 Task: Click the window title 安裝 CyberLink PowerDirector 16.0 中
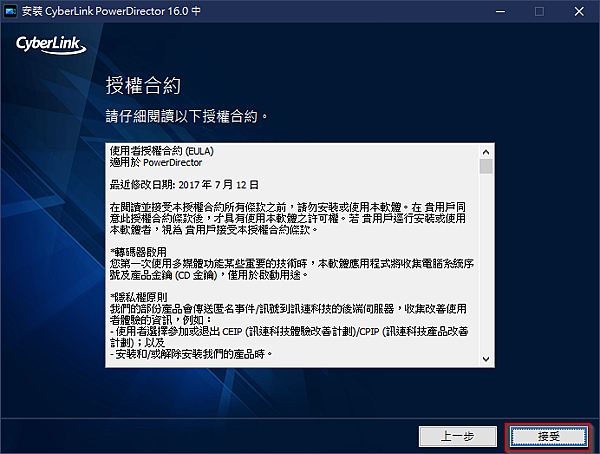(x=111, y=11)
